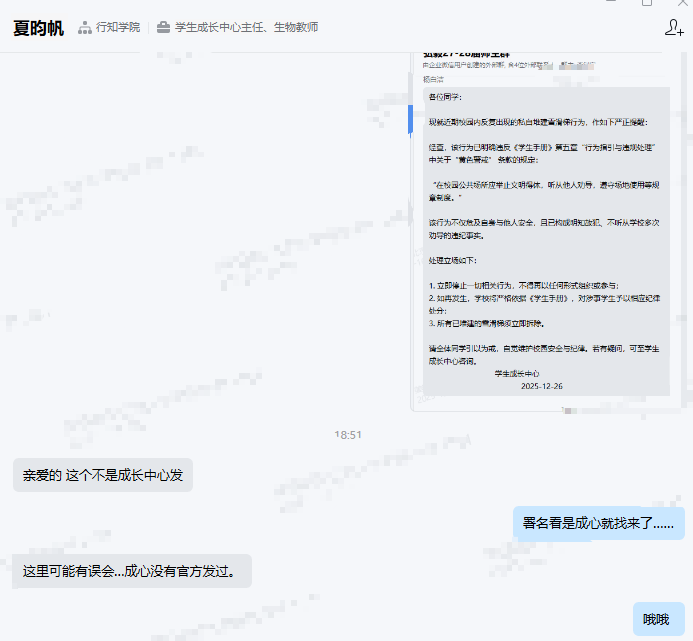
Task: Maximize the chat window
Action: pos(647,2)
